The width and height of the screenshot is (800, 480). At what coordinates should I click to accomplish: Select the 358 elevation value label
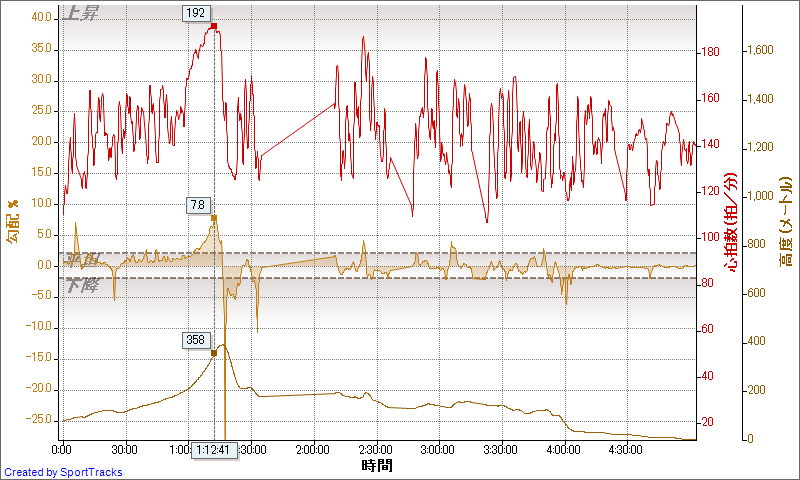195,340
